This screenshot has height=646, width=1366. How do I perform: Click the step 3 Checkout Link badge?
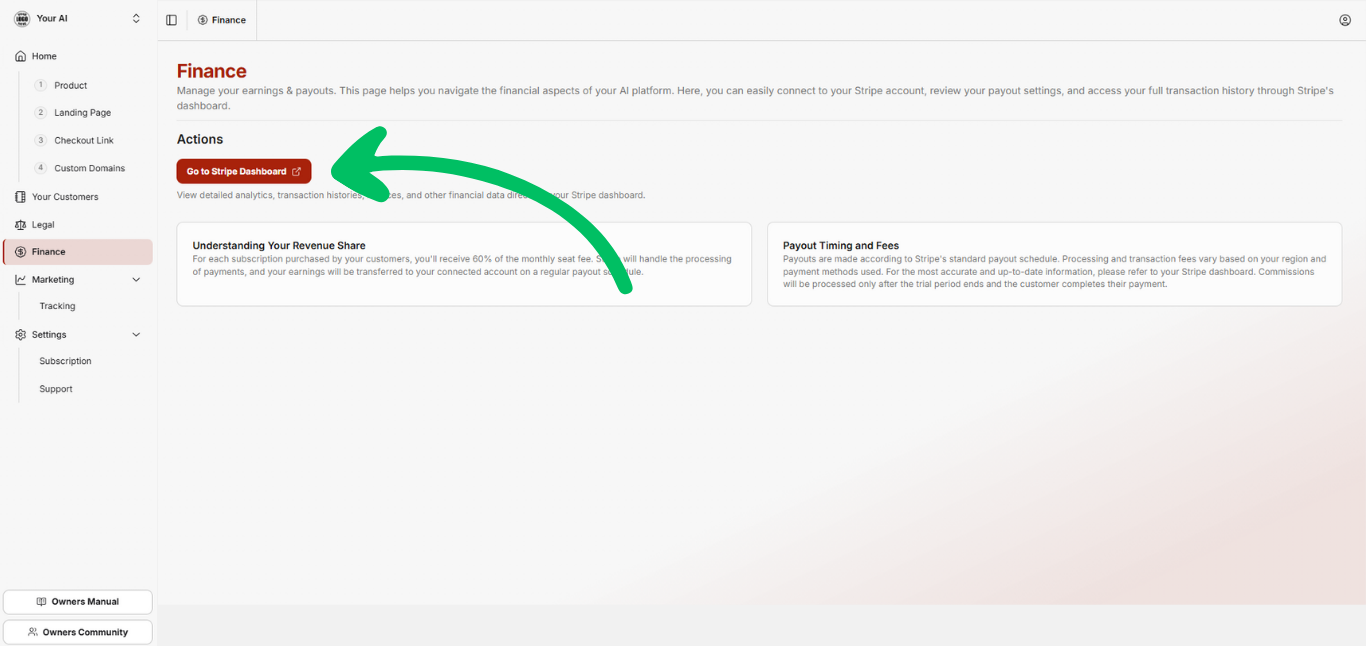[x=41, y=140]
